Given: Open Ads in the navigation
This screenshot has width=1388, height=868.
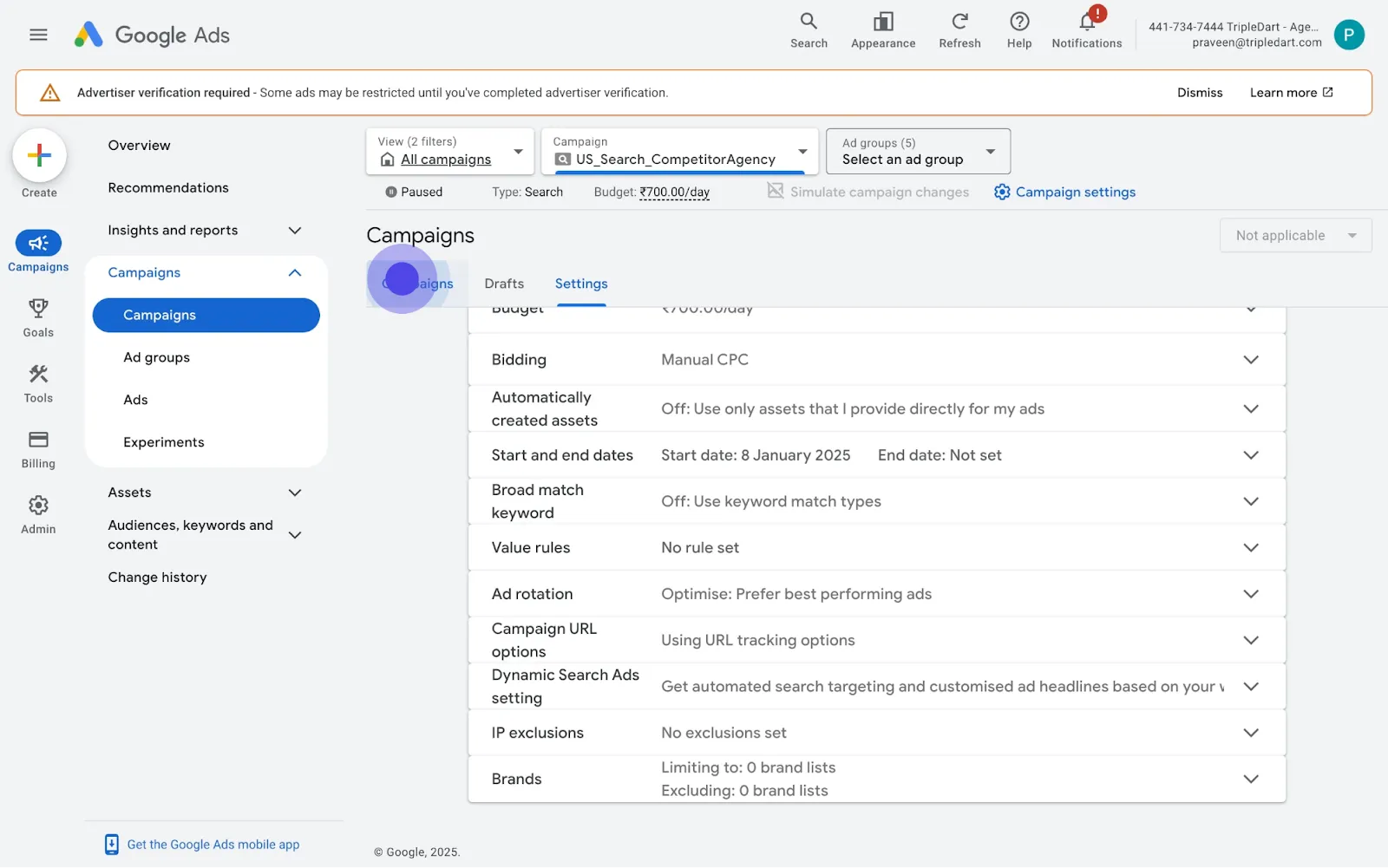Looking at the screenshot, I should [135, 400].
